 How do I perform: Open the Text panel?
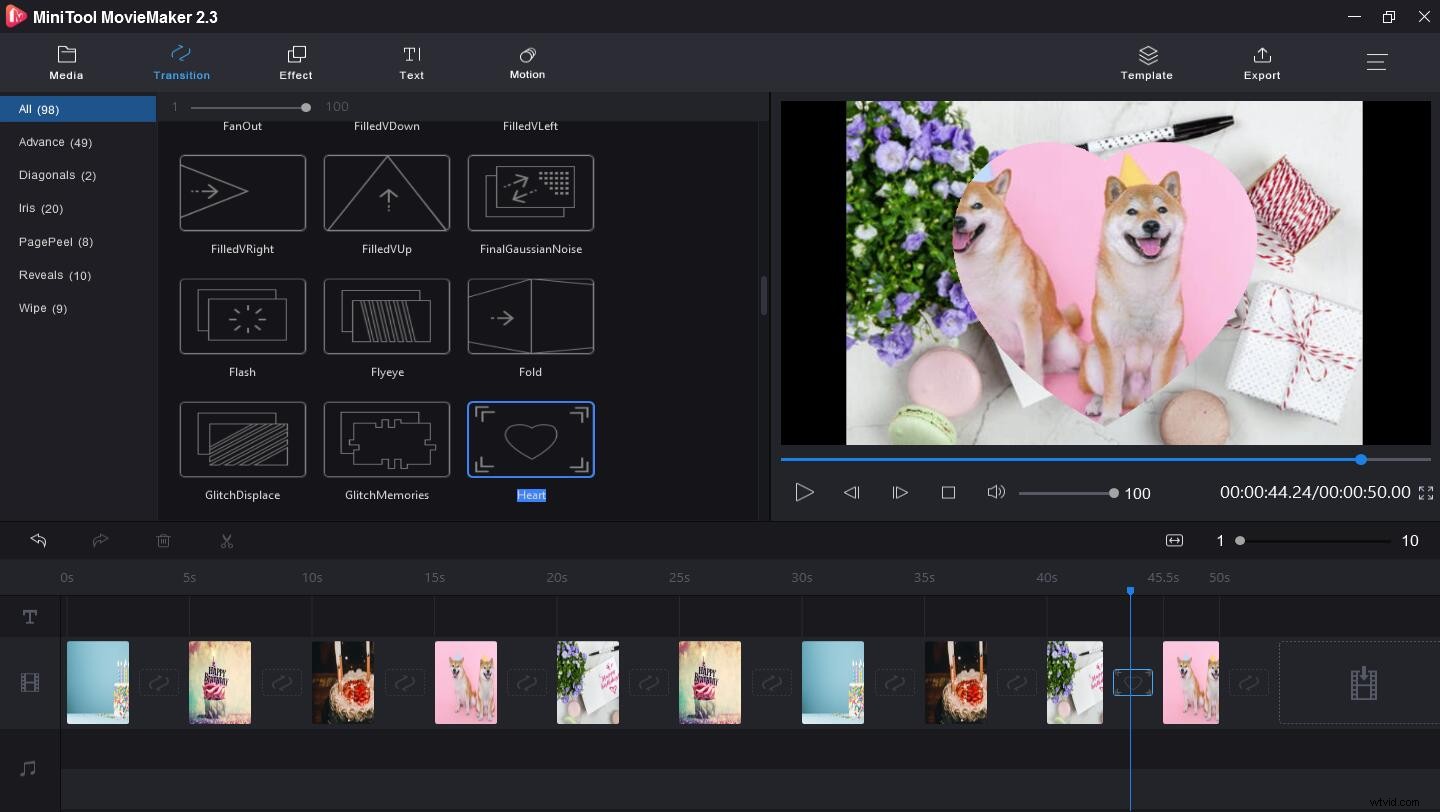click(411, 62)
